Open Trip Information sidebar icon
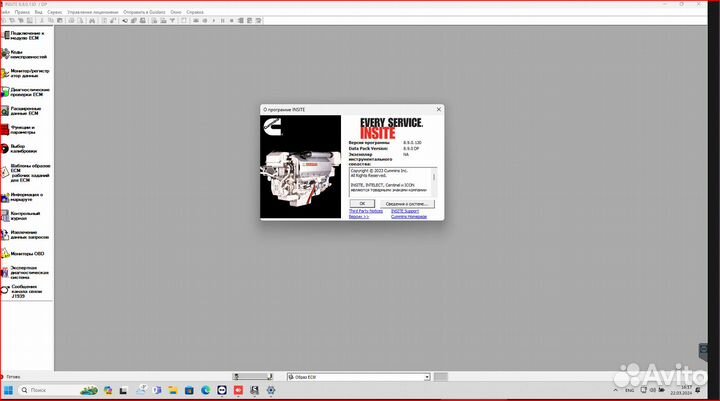The height and width of the screenshot is (401, 720). [x=5, y=196]
